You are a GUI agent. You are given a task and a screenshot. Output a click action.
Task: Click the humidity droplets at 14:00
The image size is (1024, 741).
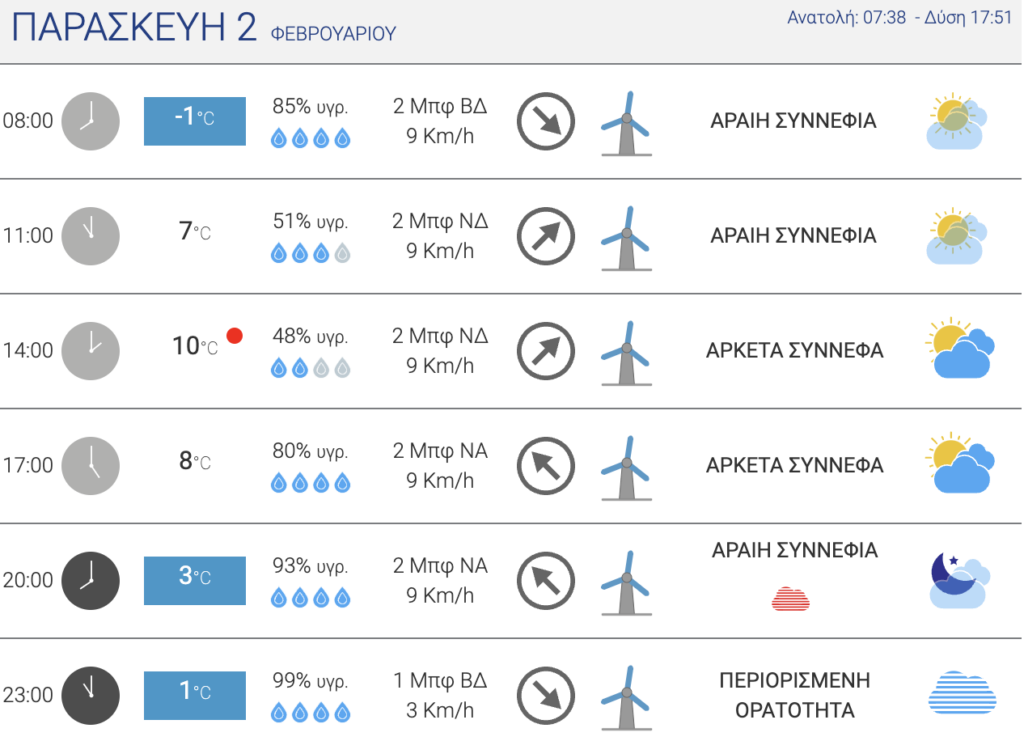[x=310, y=368]
